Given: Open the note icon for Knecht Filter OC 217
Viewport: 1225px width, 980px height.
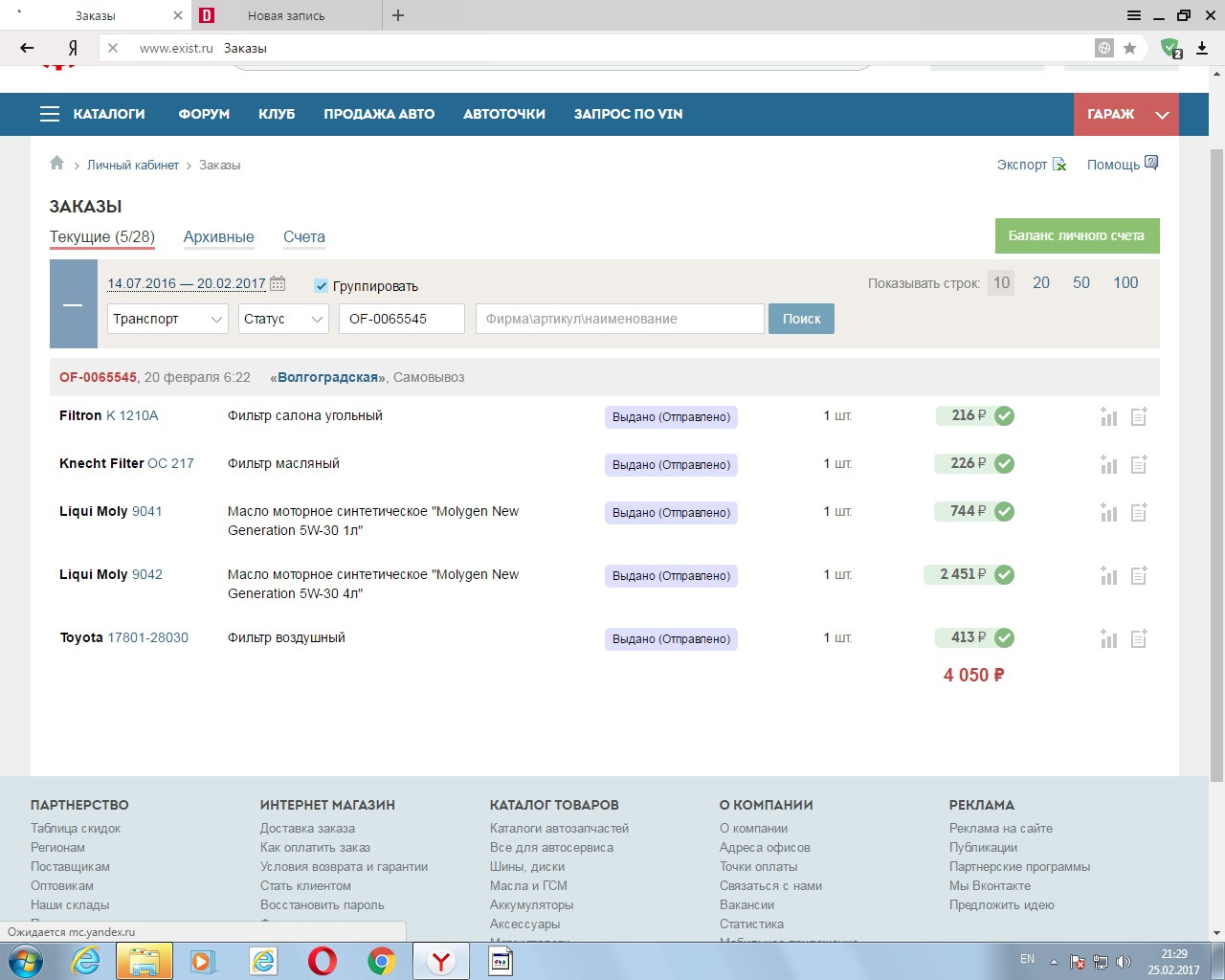Looking at the screenshot, I should [1139, 464].
